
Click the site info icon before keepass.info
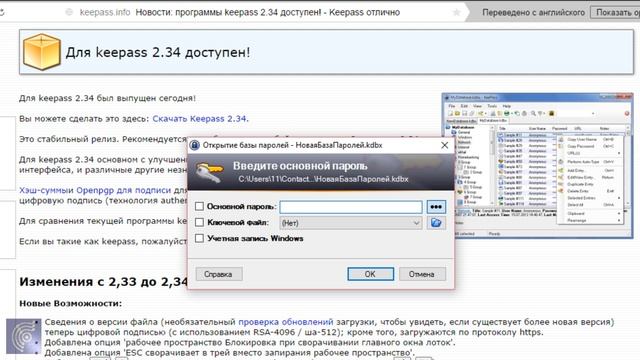tap(69, 12)
